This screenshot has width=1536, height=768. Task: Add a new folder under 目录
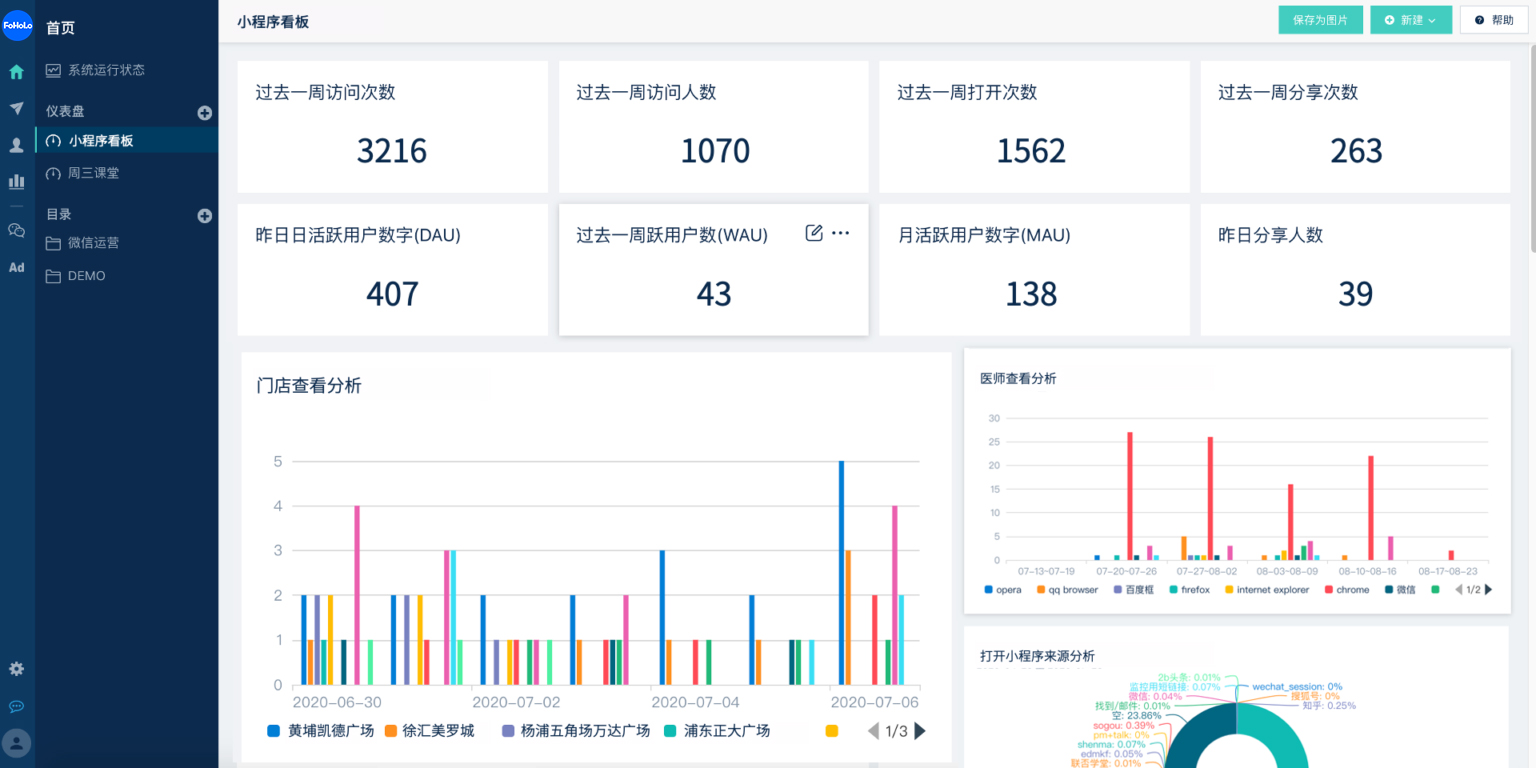pyautogui.click(x=205, y=215)
